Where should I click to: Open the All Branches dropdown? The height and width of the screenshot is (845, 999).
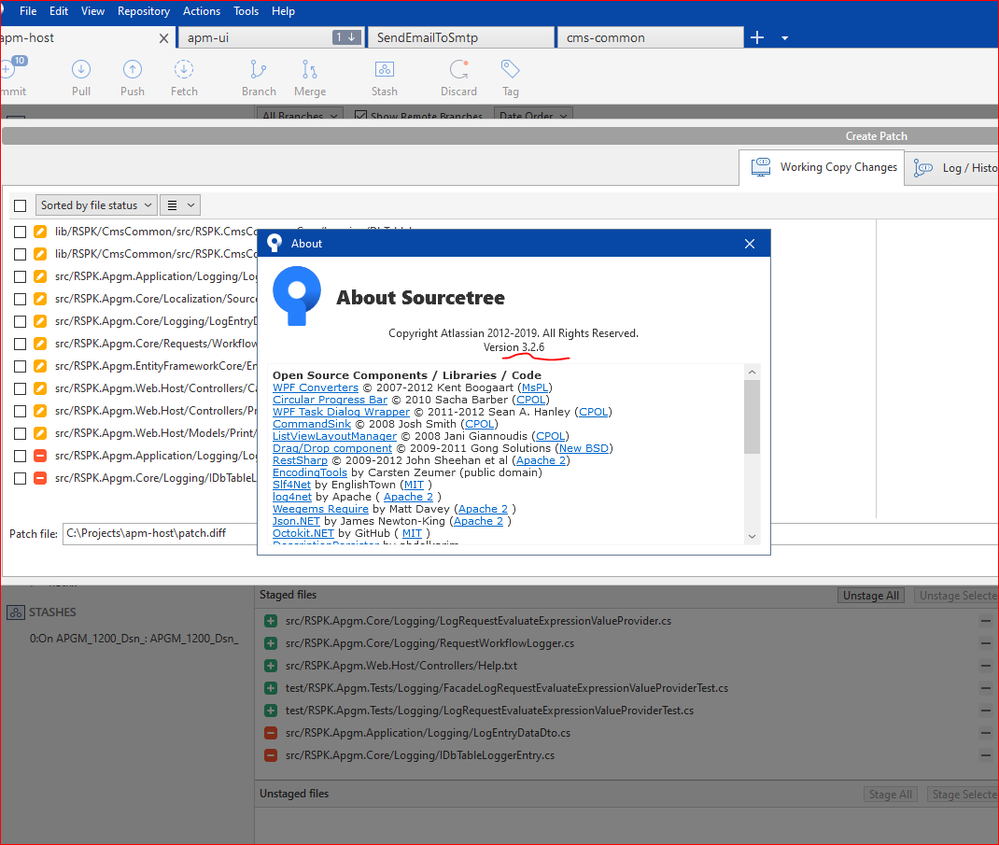click(x=301, y=114)
